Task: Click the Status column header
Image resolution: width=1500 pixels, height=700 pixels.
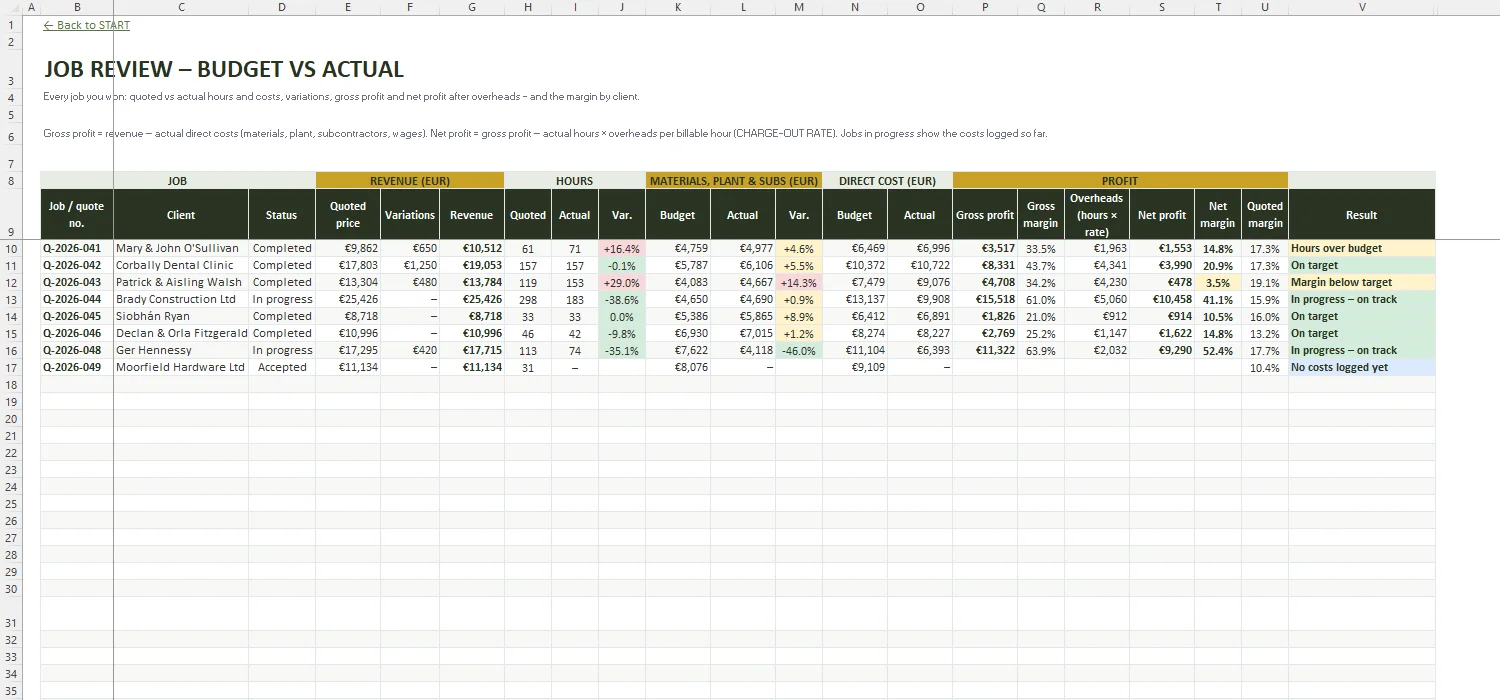Action: point(282,214)
